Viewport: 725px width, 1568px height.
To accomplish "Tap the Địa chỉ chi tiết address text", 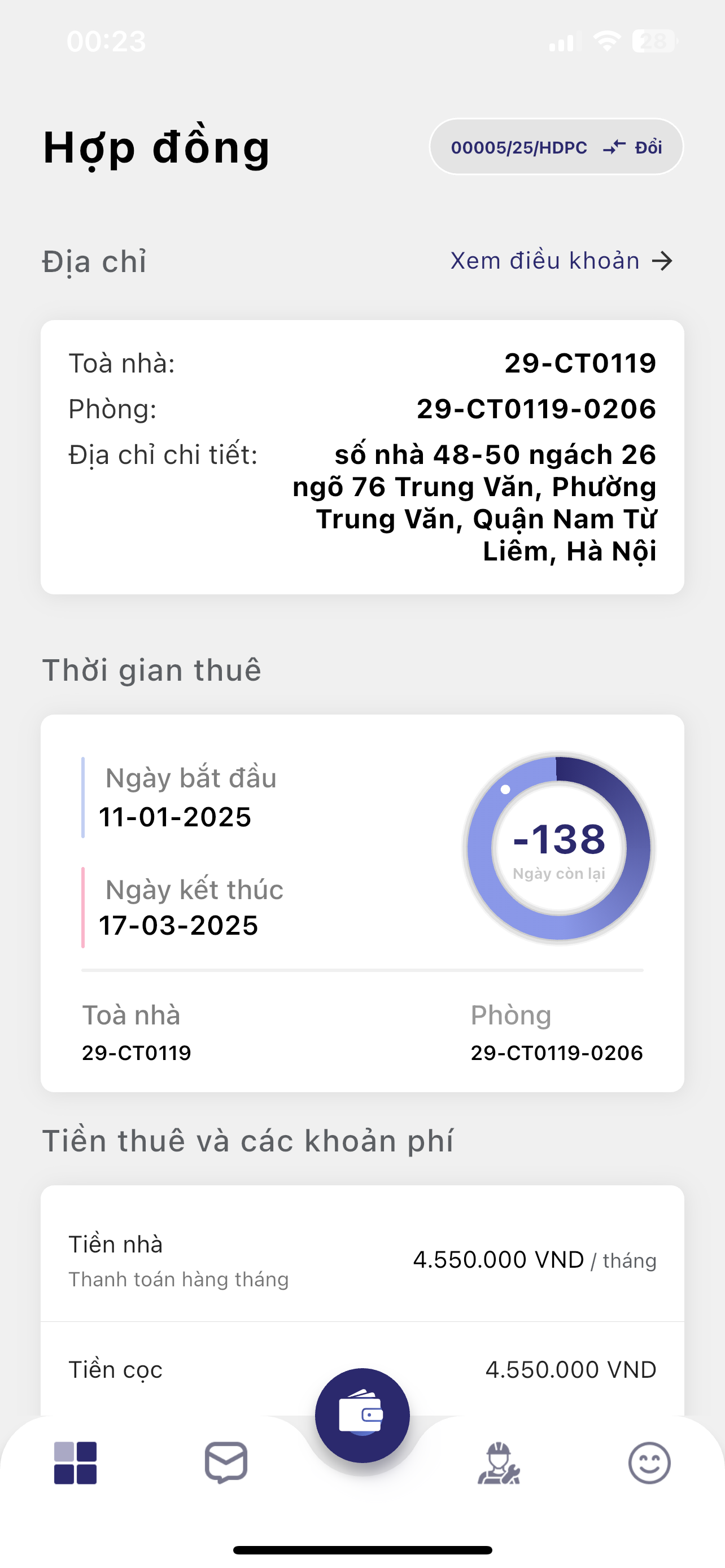I will [x=475, y=503].
